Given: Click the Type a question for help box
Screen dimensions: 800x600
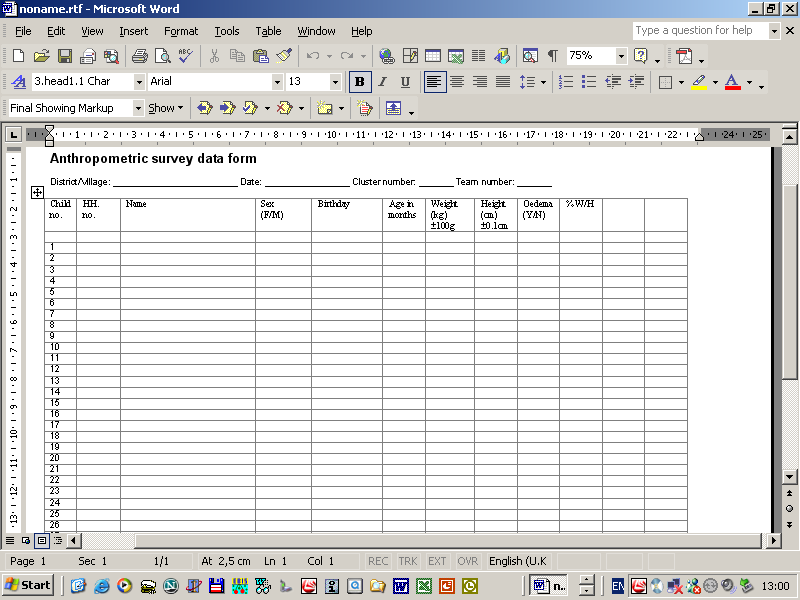Looking at the screenshot, I should (700, 31).
